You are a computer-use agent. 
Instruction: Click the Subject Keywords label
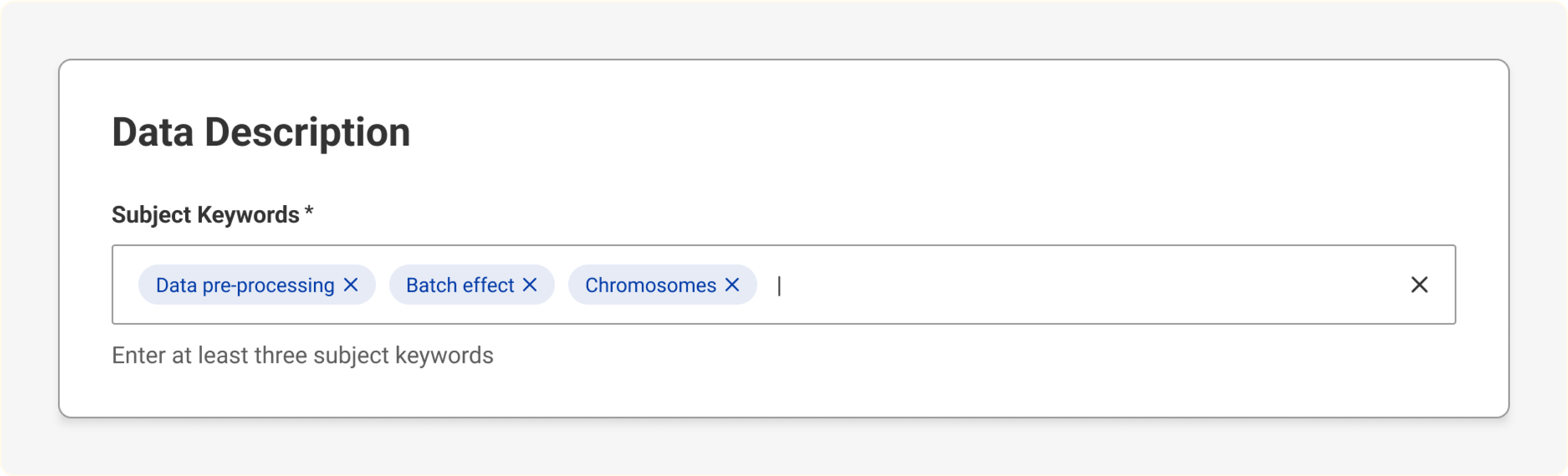coord(207,214)
